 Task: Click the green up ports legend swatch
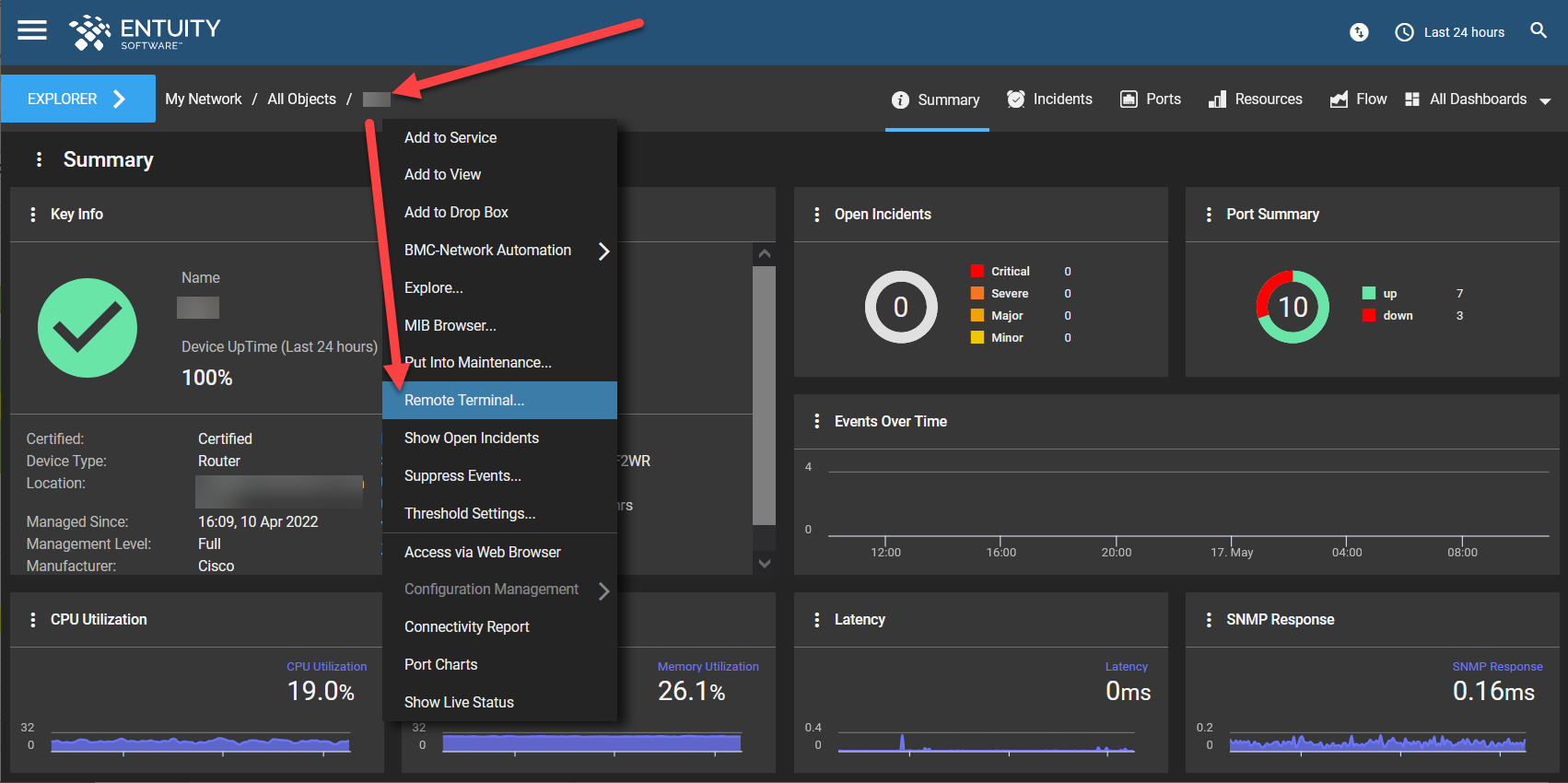click(x=1369, y=293)
